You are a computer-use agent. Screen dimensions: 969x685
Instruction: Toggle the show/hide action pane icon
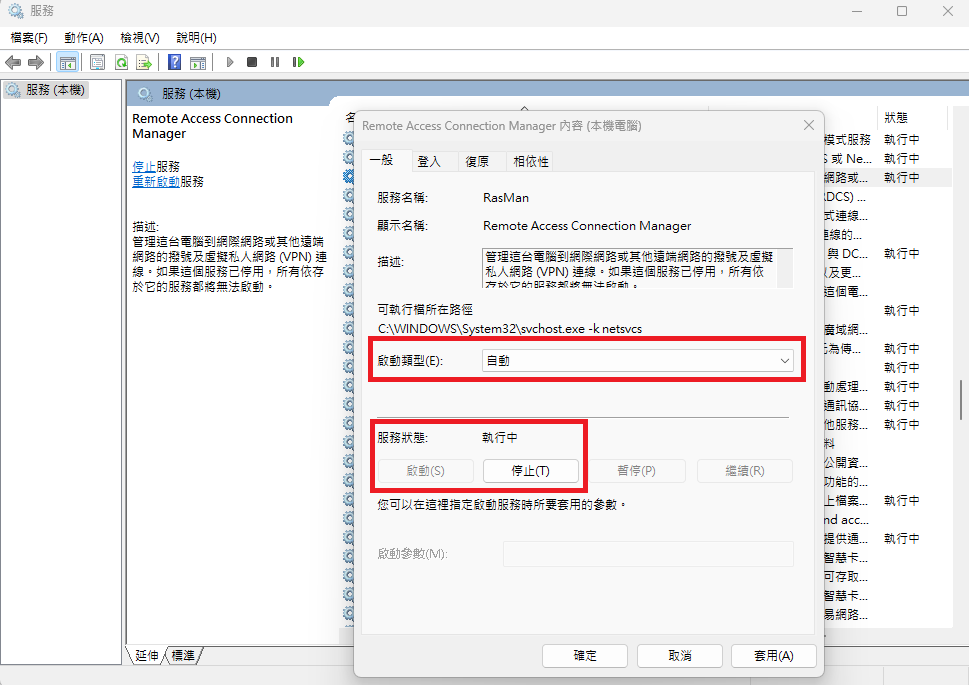point(198,62)
